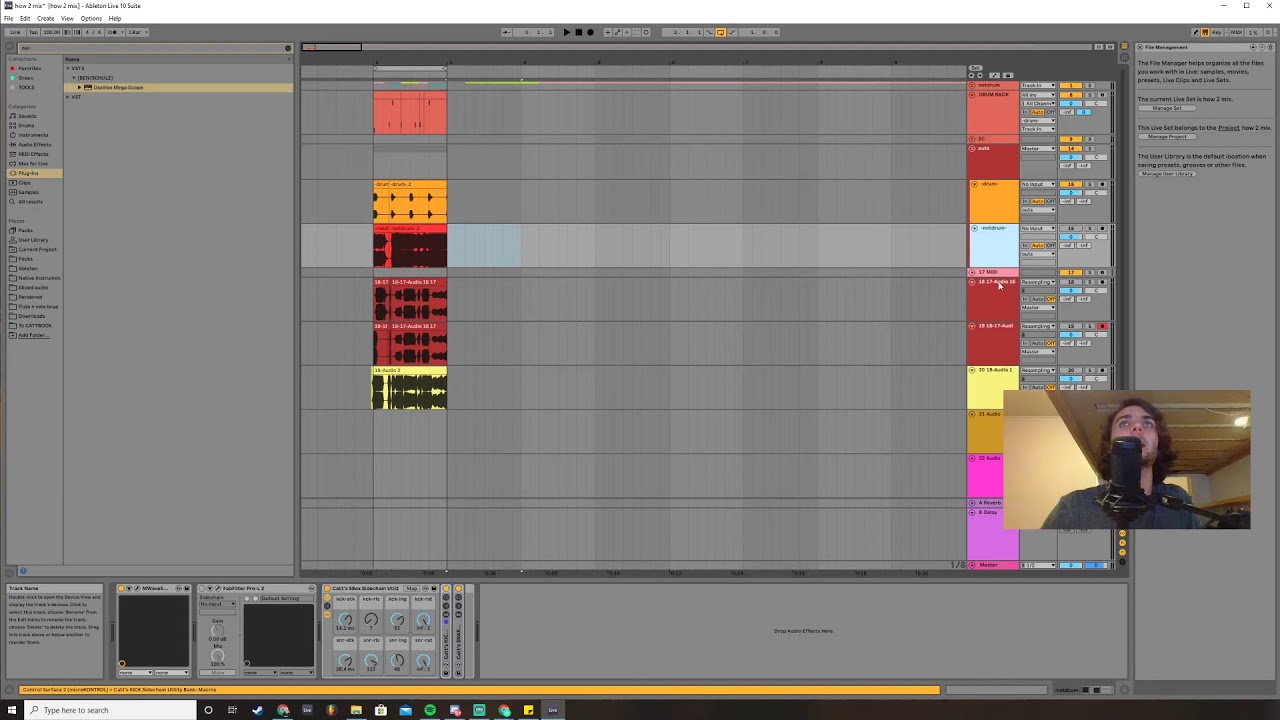Screen dimensions: 1280x720
Task: Toggle 17 MIDI track activator numbered 17
Action: [x=1071, y=272]
